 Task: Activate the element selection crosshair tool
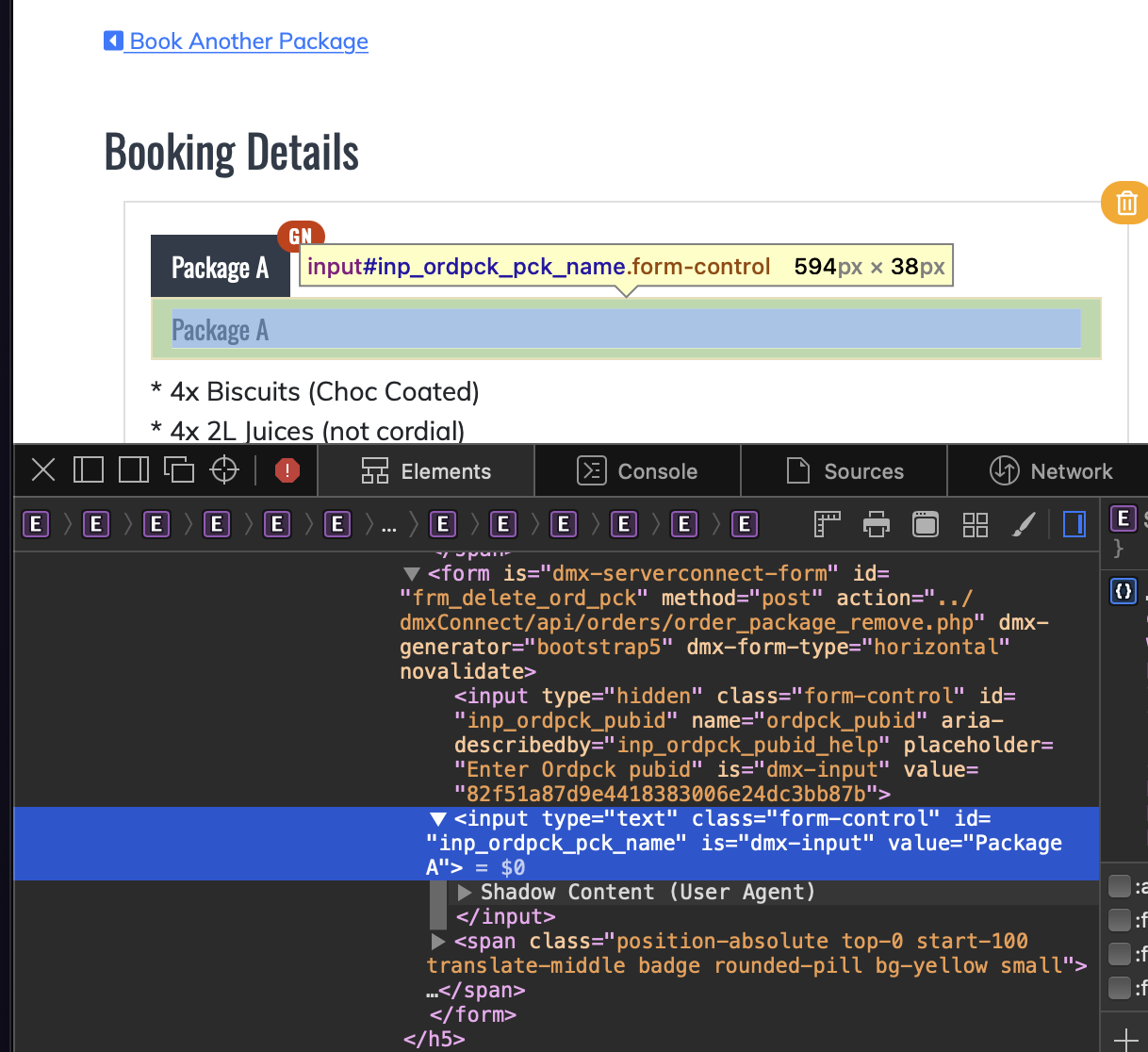tap(224, 469)
